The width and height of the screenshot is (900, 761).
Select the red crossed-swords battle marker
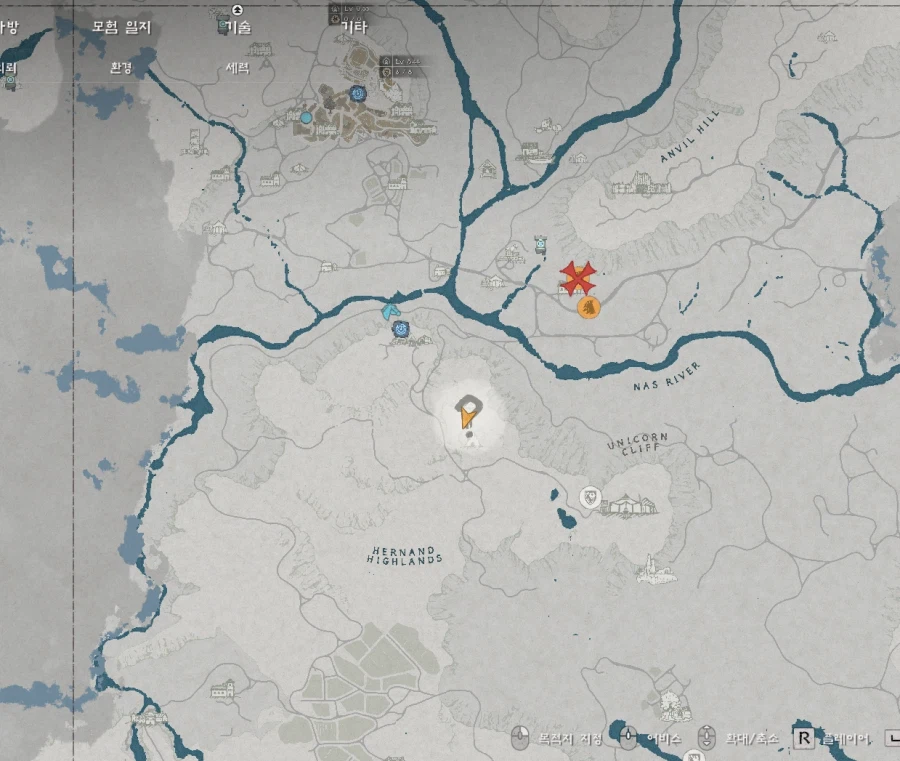pos(577,278)
